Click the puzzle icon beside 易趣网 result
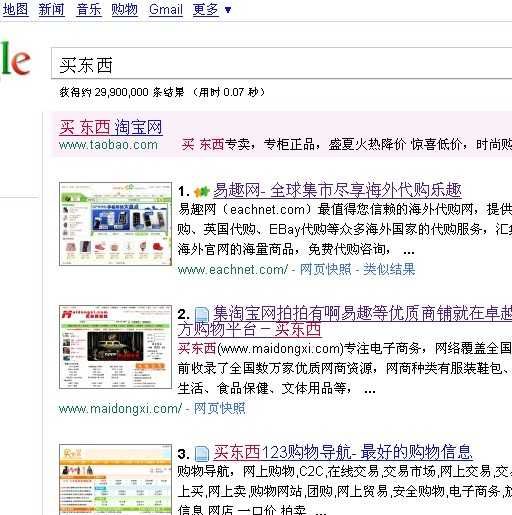Screen dimensions: 512x515 pyautogui.click(x=201, y=191)
